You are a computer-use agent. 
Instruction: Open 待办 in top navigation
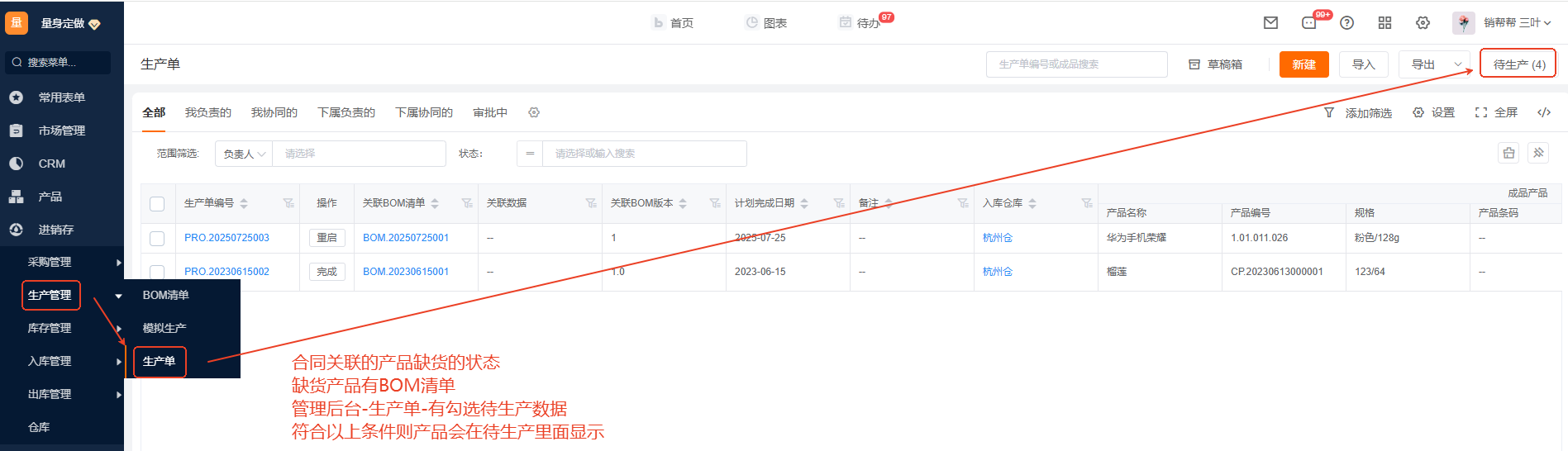point(860,23)
